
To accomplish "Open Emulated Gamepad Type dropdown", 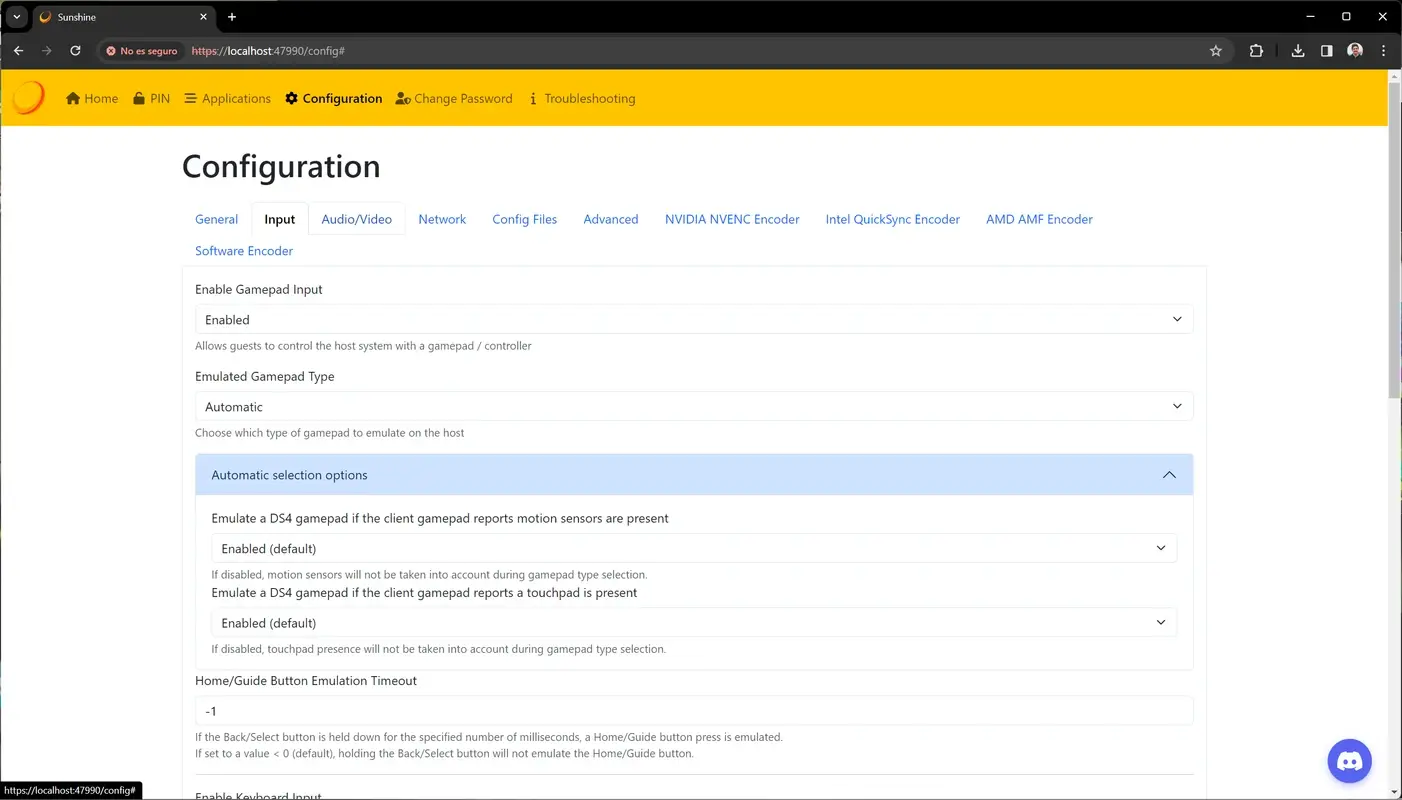I will tap(694, 407).
